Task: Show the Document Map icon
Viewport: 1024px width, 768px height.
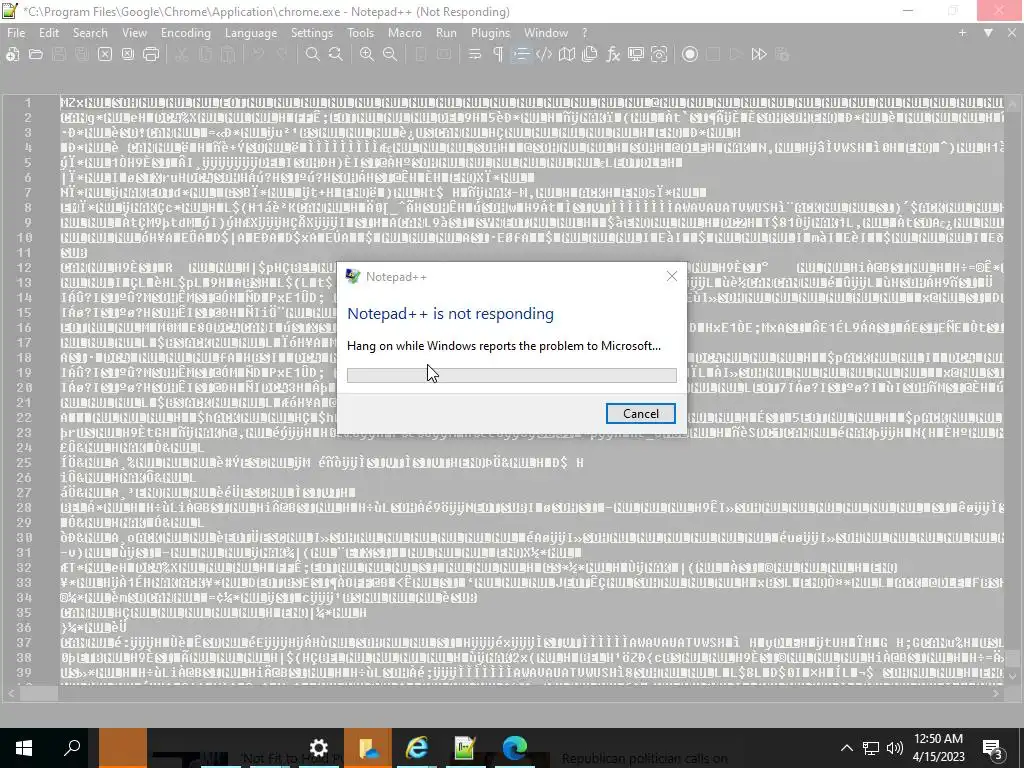Action: tap(567, 55)
